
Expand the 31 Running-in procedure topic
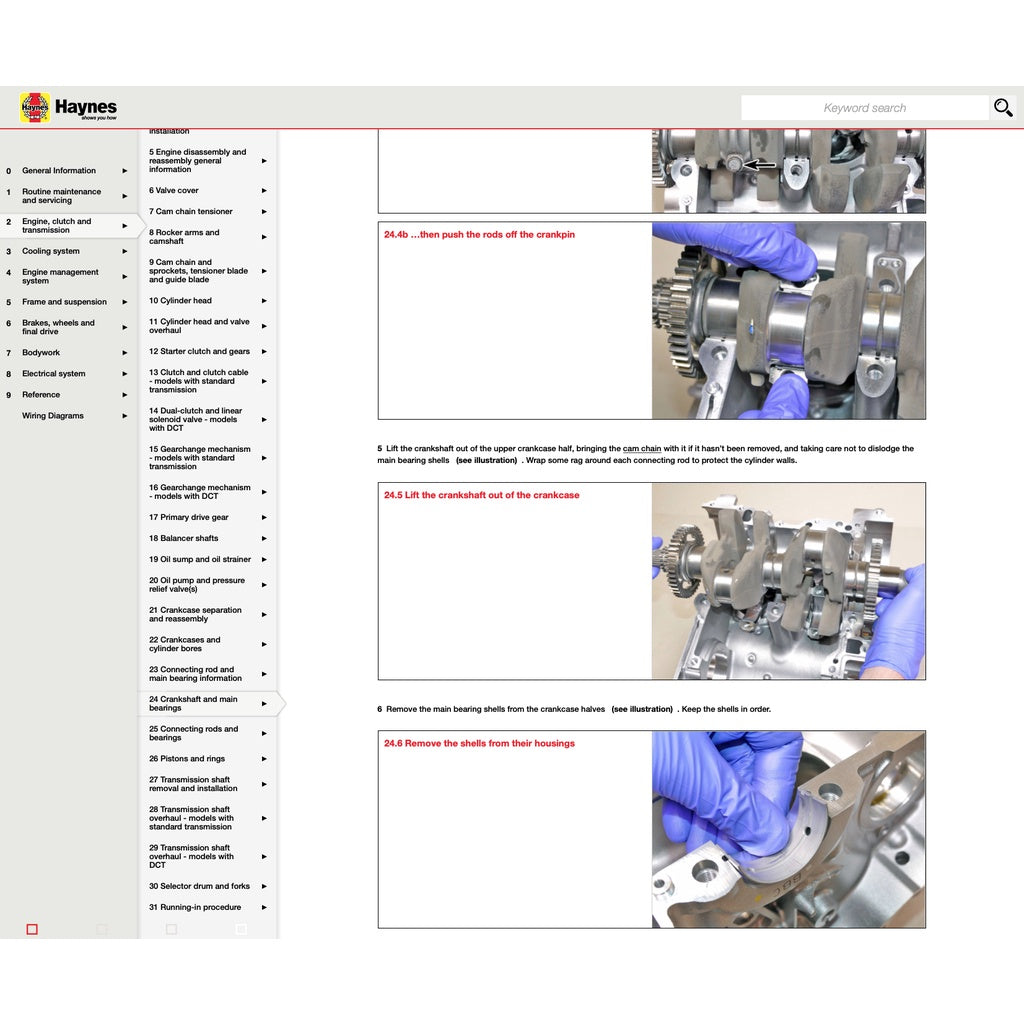(263, 907)
